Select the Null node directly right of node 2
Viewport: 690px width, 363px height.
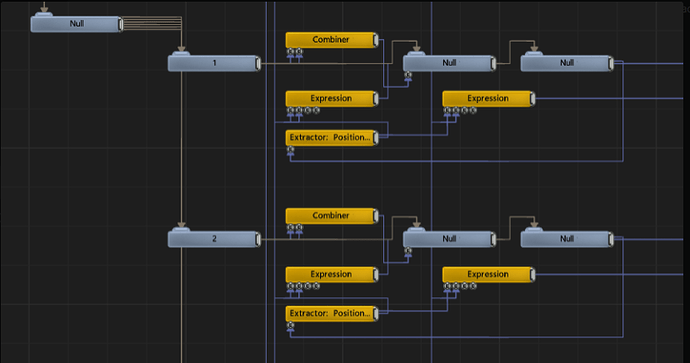tap(450, 239)
